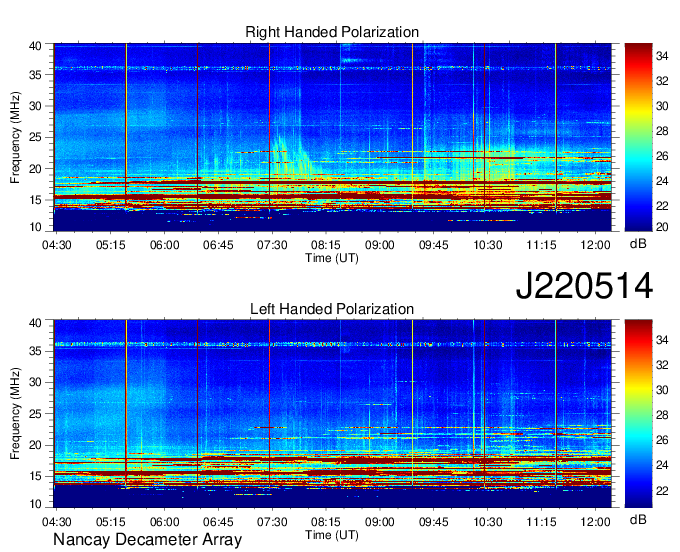Click the 09:00 time tick under Left Handed plot

[x=379, y=522]
